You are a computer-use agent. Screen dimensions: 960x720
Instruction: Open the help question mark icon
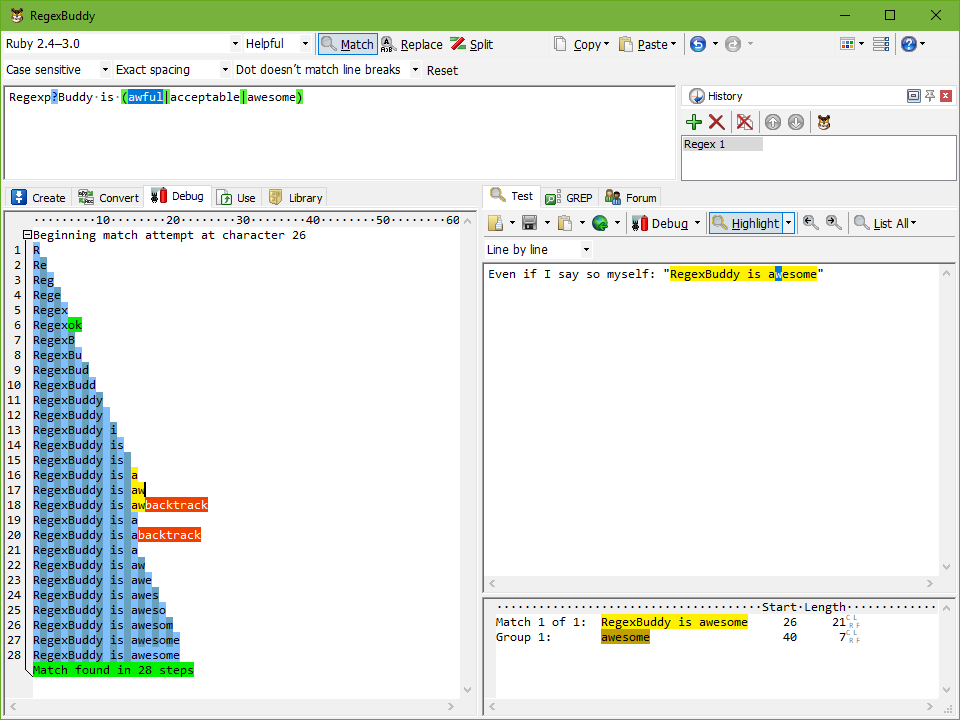pyautogui.click(x=908, y=44)
